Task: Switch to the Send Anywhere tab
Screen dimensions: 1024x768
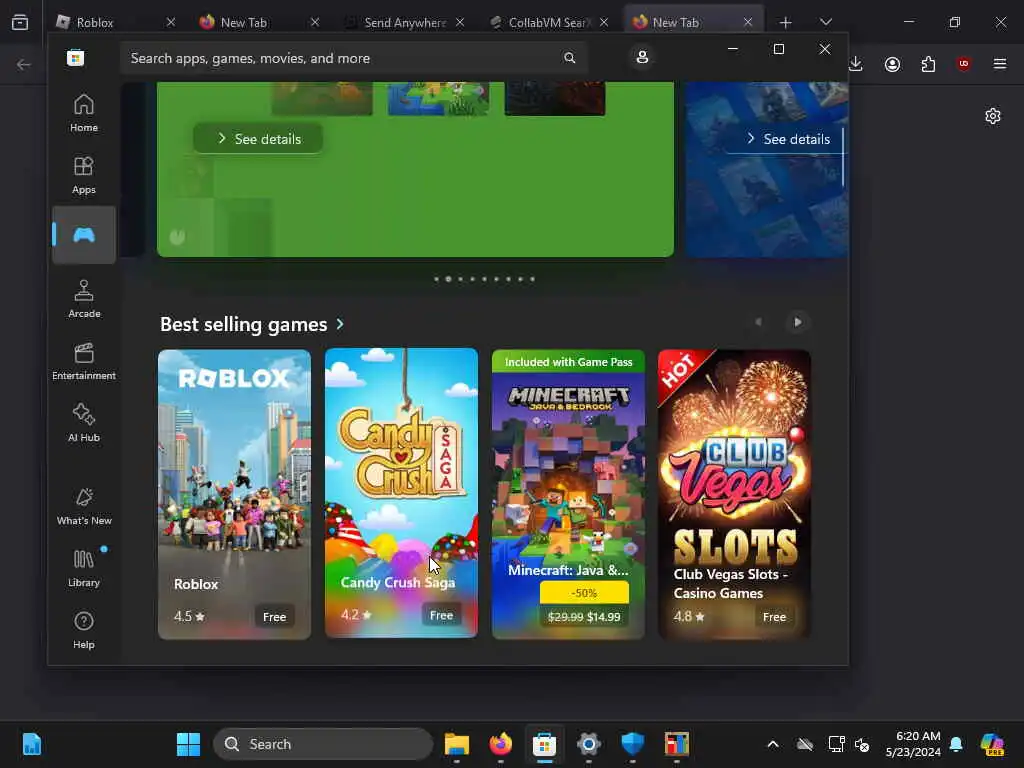Action: point(404,22)
